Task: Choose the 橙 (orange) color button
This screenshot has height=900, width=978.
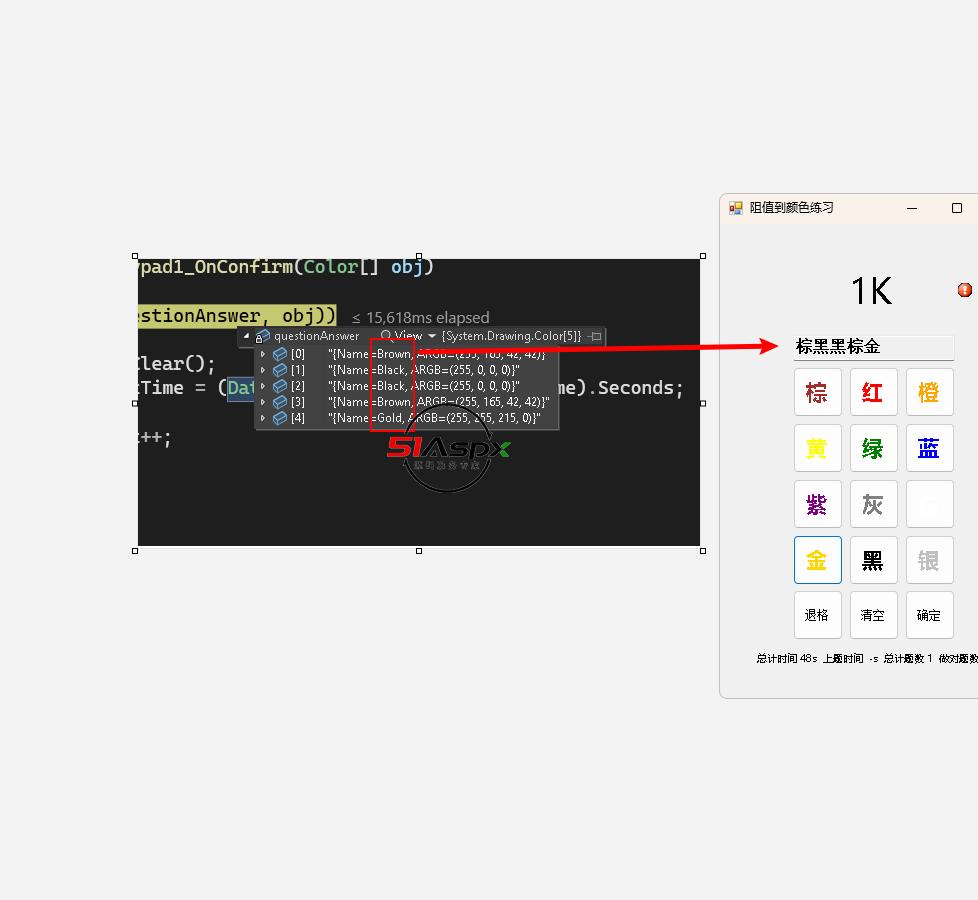Action: pos(929,392)
